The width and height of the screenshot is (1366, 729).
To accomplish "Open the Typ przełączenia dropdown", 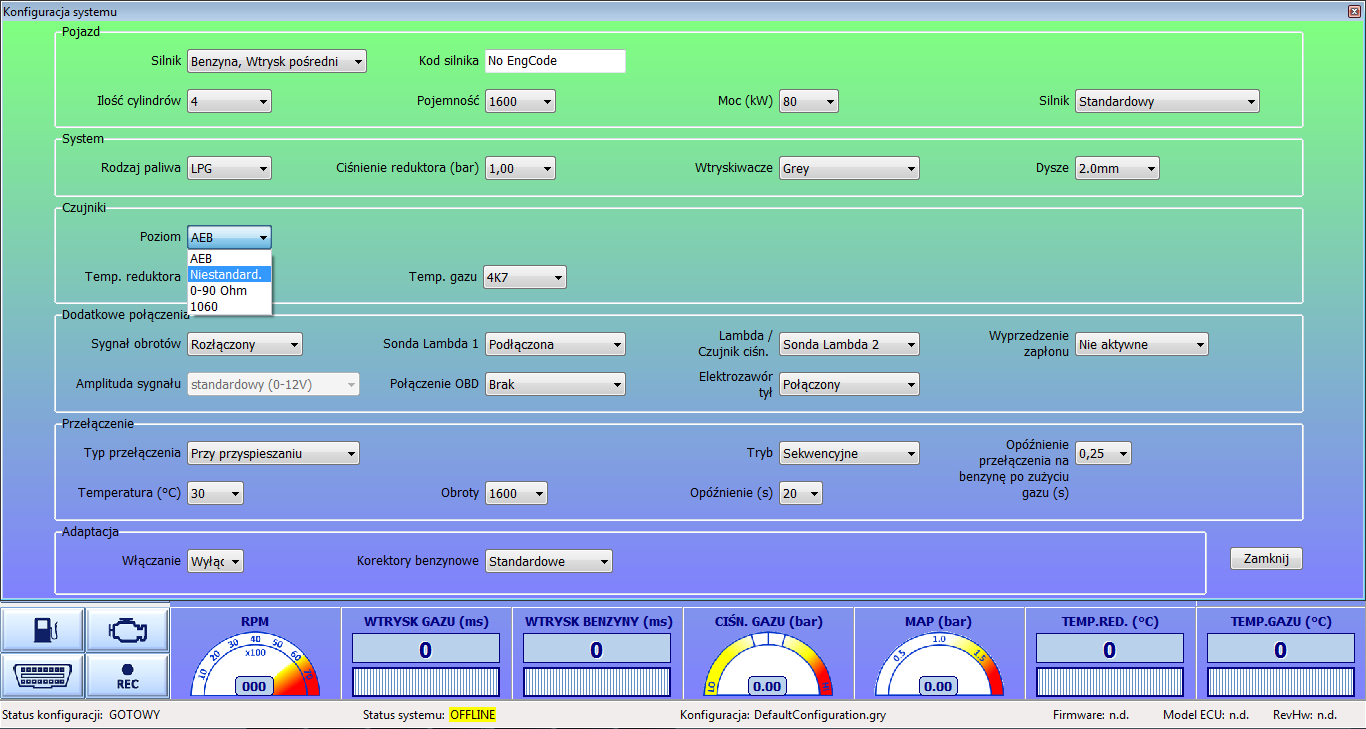I will pos(273,453).
